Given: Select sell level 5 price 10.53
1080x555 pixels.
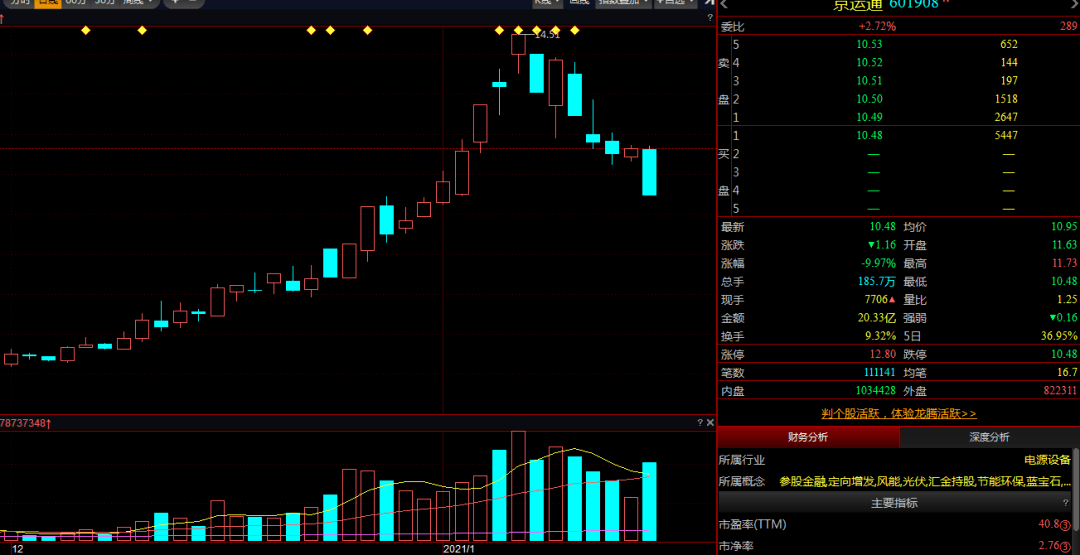Looking at the screenshot, I should [869, 45].
